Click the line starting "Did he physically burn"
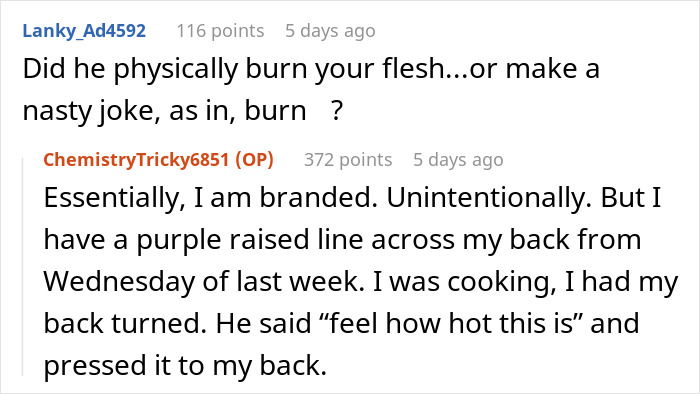The width and height of the screenshot is (700, 394). [311, 69]
